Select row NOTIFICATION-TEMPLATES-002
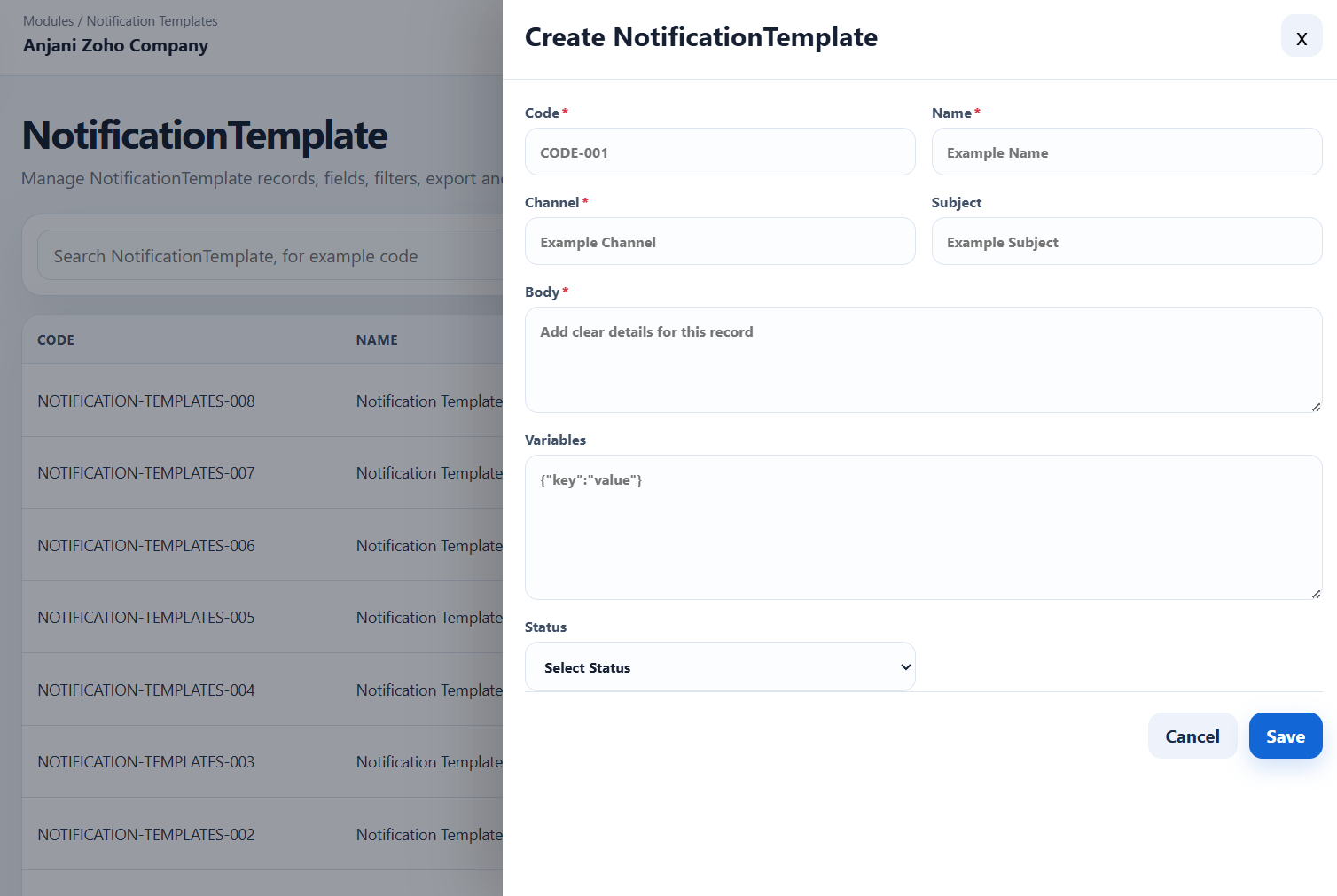This screenshot has width=1337, height=896. click(262, 834)
